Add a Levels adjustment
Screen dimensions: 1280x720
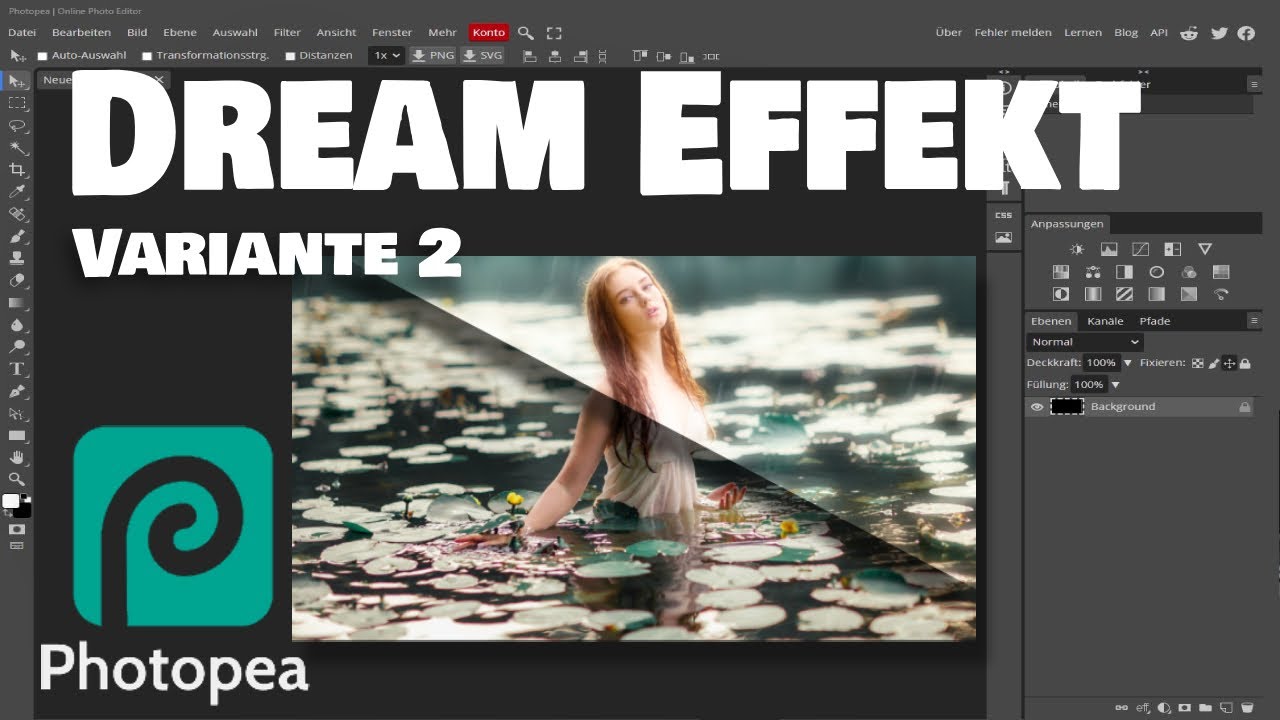1109,249
